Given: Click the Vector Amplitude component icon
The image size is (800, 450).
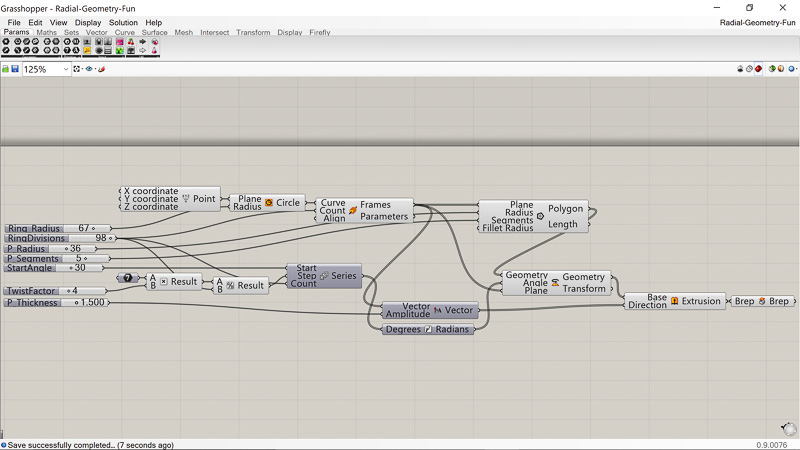Looking at the screenshot, I should 438,310.
